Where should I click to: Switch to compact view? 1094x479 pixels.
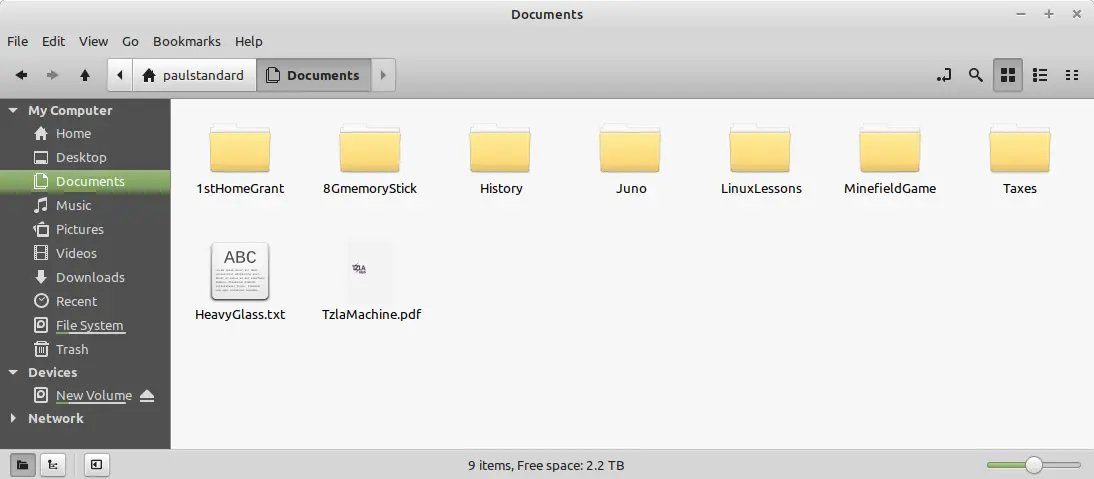point(1072,75)
